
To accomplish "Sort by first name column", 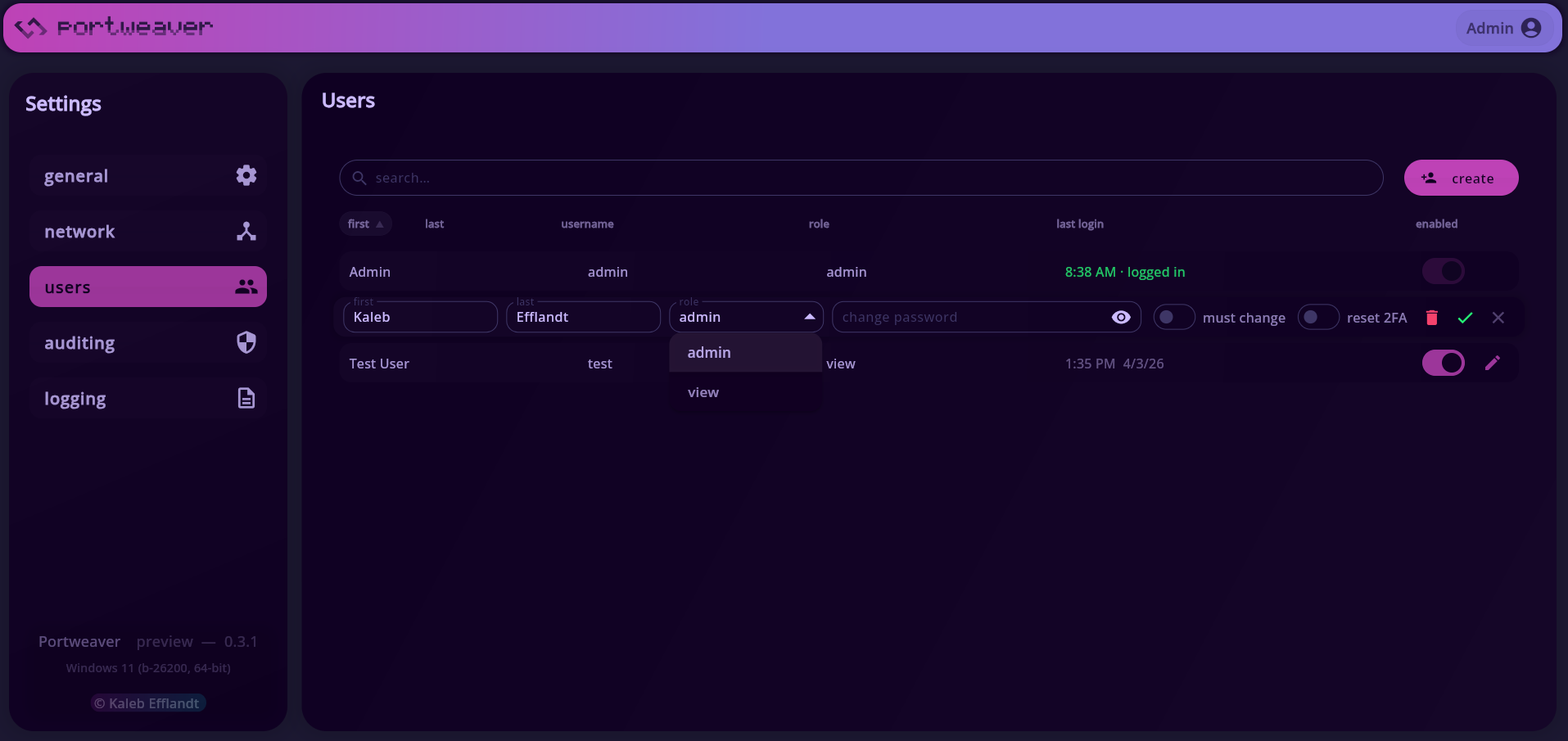I will tap(365, 224).
